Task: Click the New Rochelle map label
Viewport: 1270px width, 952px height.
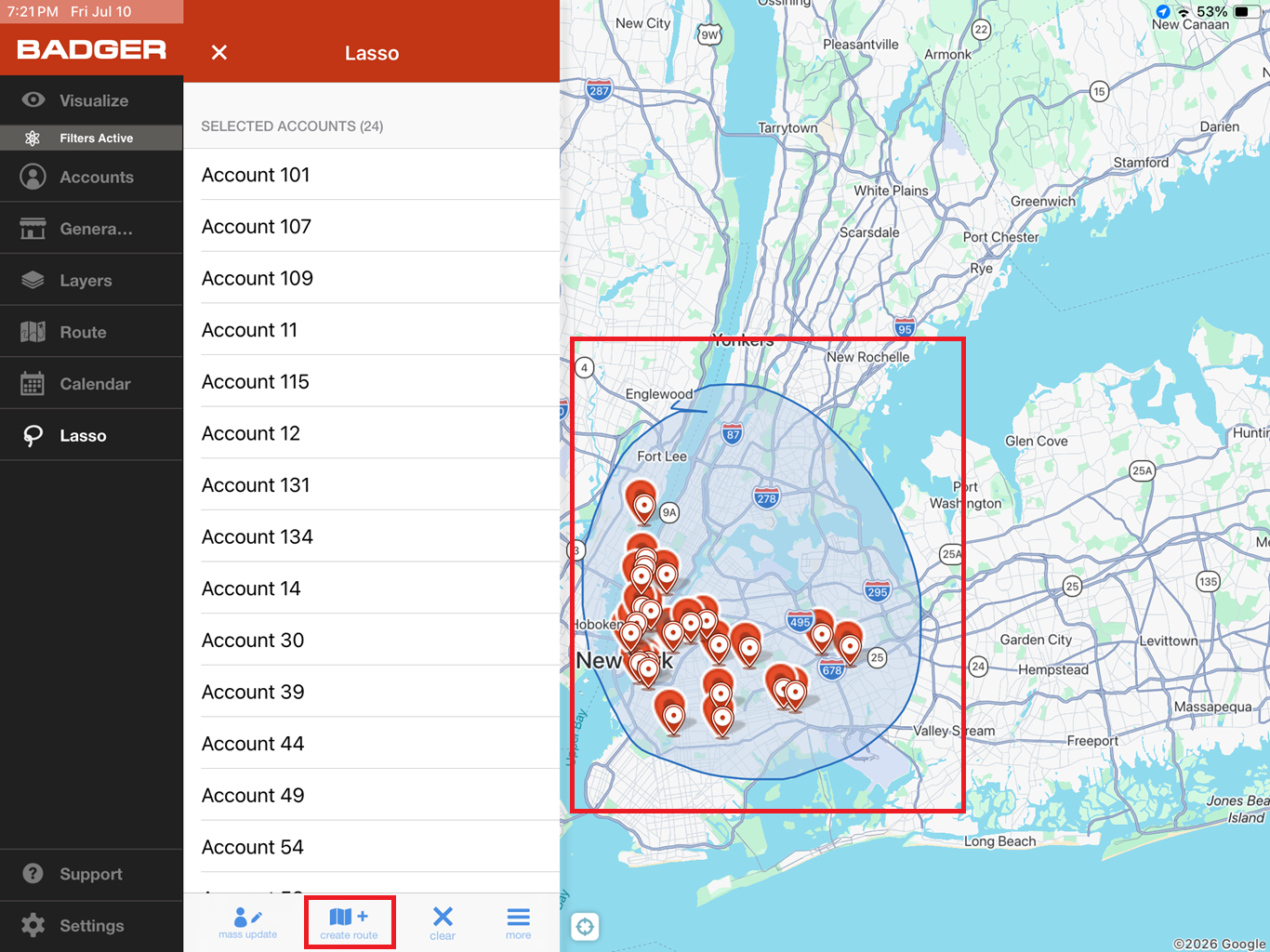Action: click(868, 357)
